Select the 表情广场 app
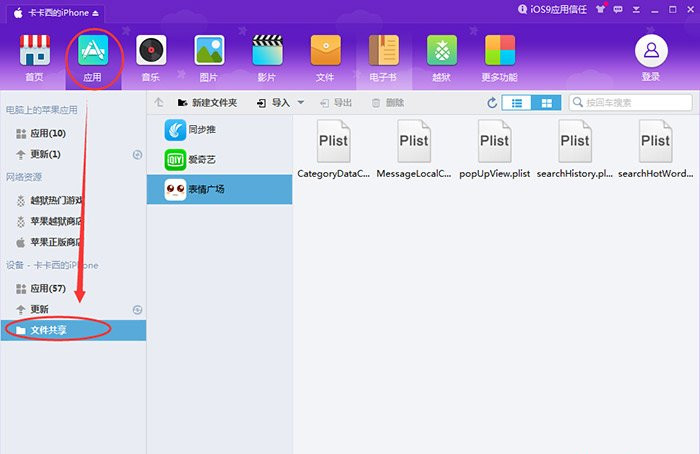 click(x=220, y=189)
